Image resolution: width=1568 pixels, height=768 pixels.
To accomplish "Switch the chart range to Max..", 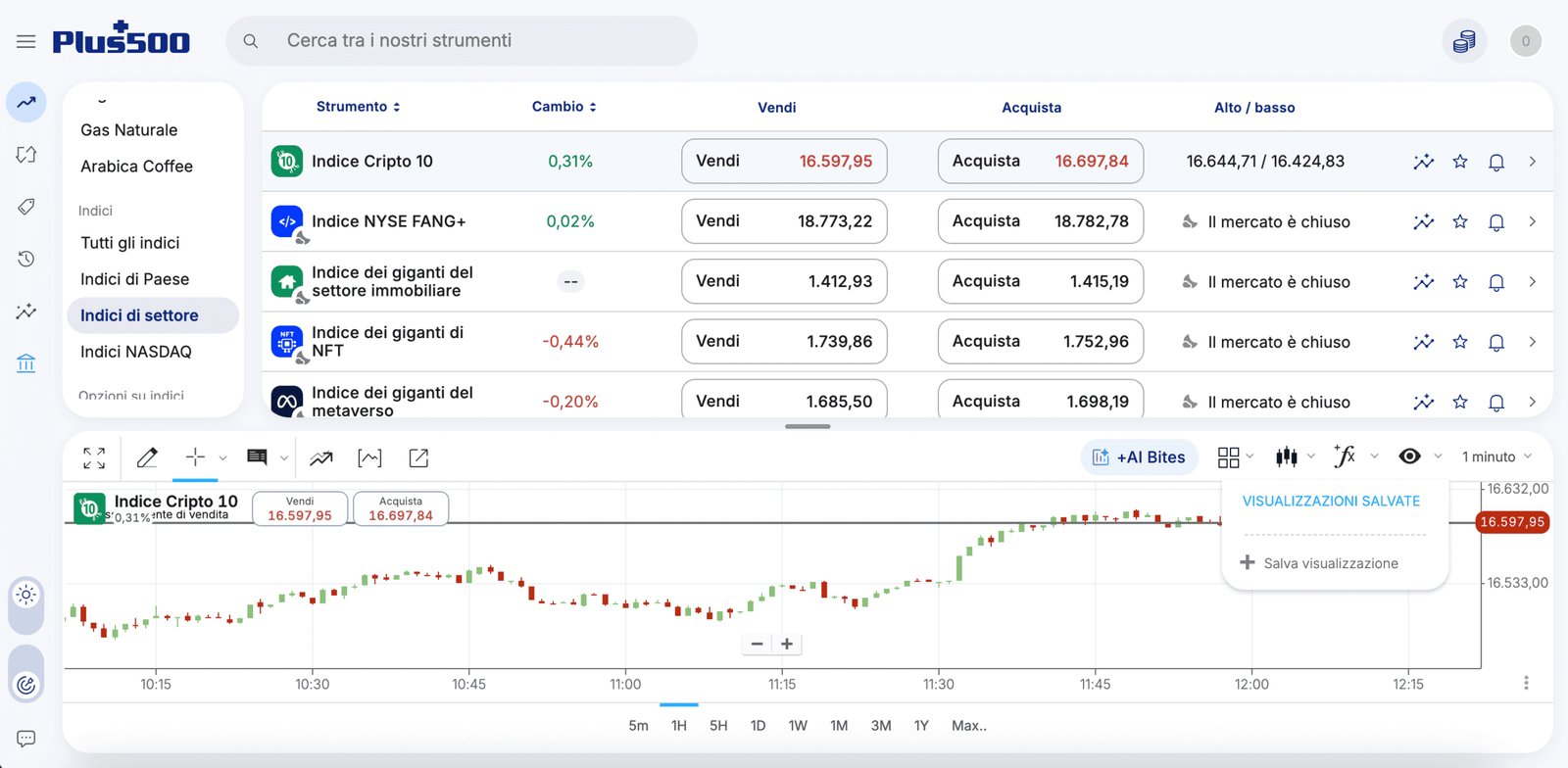I will pos(969,726).
